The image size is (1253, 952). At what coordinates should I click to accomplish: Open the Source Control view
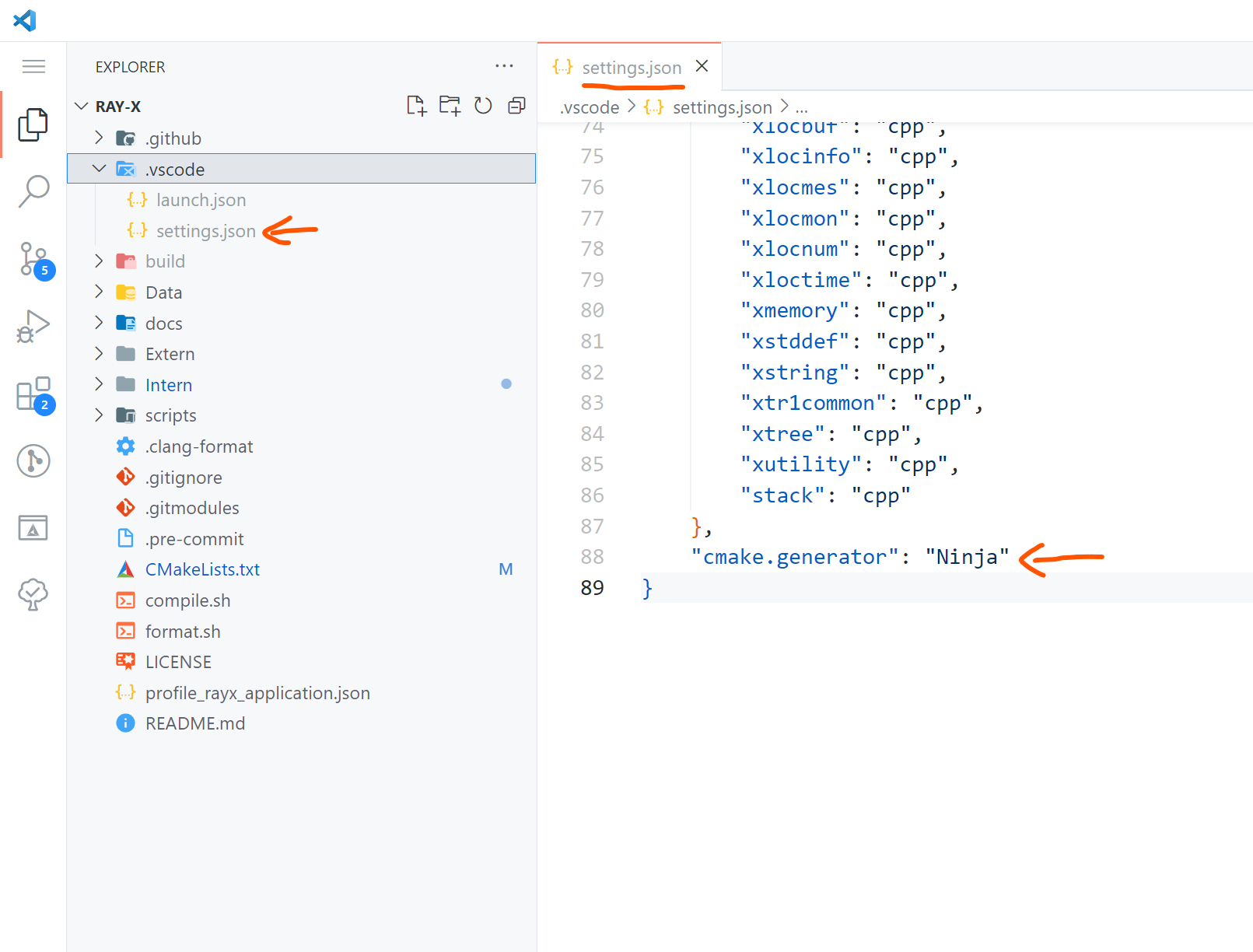point(33,259)
